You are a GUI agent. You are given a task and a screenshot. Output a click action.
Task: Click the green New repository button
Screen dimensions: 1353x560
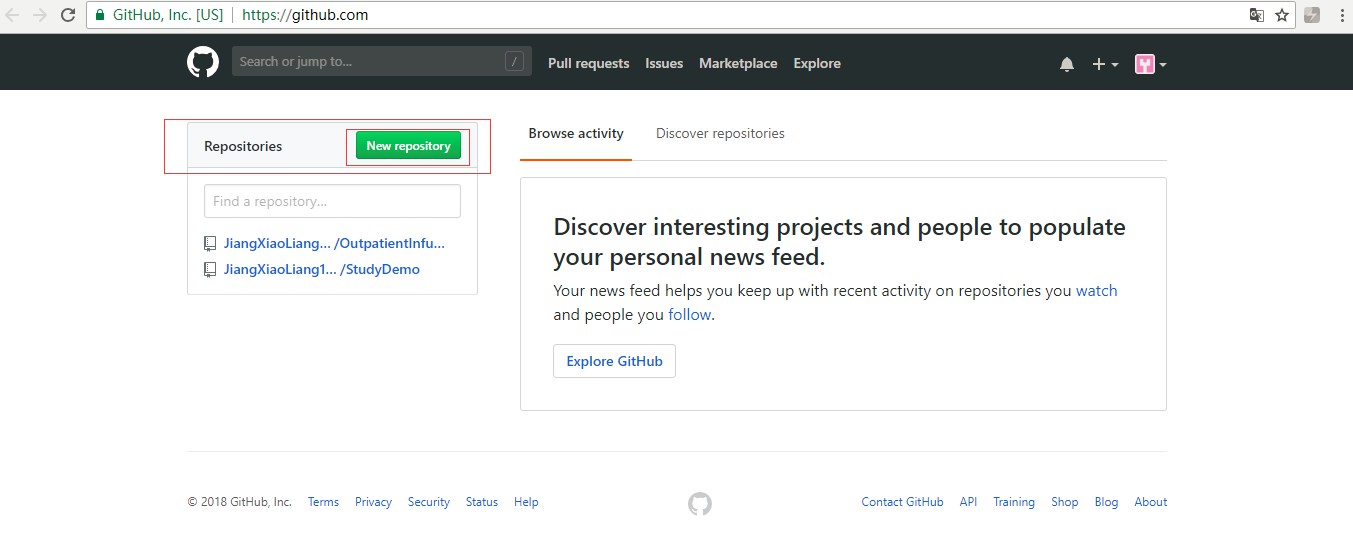(408, 146)
